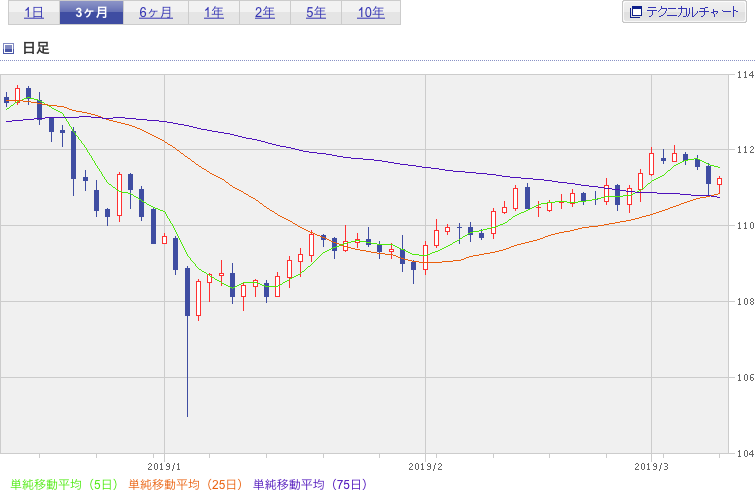This screenshot has width=755, height=493.
Task: Click the 単純移動平均(25日) orange legend label
Action: [x=185, y=484]
